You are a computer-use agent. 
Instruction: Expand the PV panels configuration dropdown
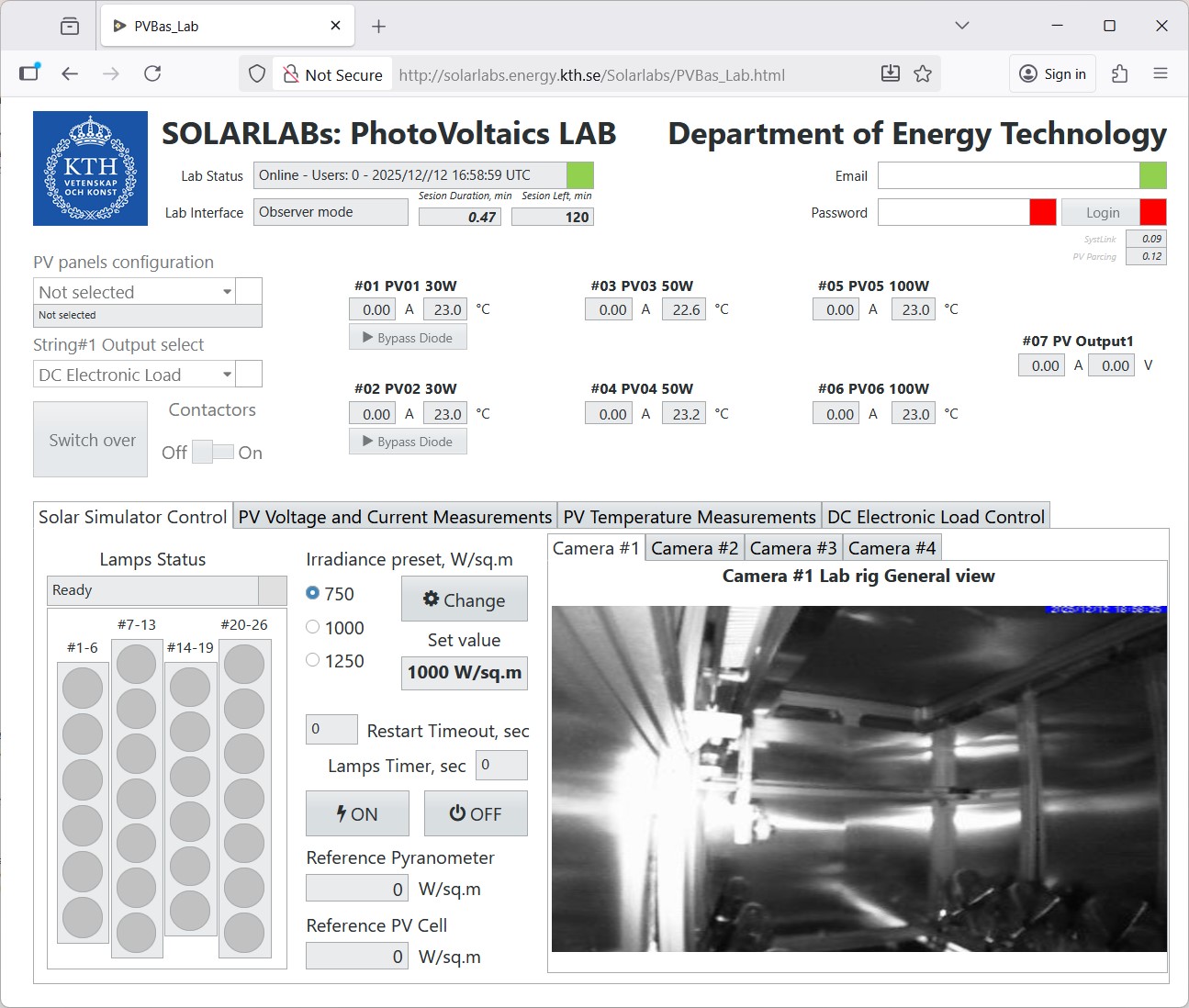[x=227, y=292]
